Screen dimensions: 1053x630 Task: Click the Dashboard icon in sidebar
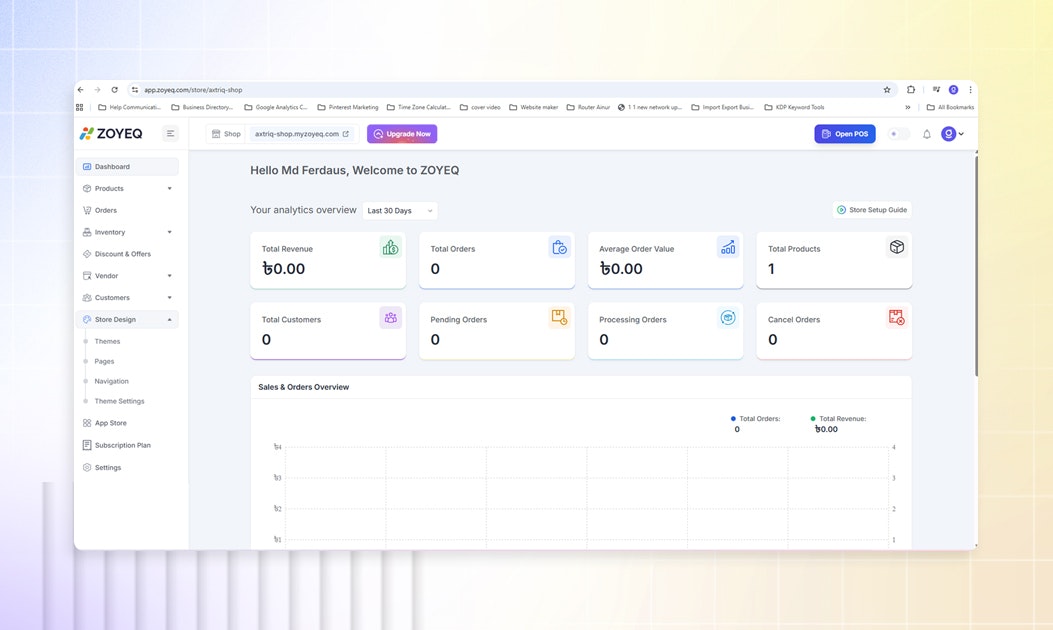pos(87,167)
